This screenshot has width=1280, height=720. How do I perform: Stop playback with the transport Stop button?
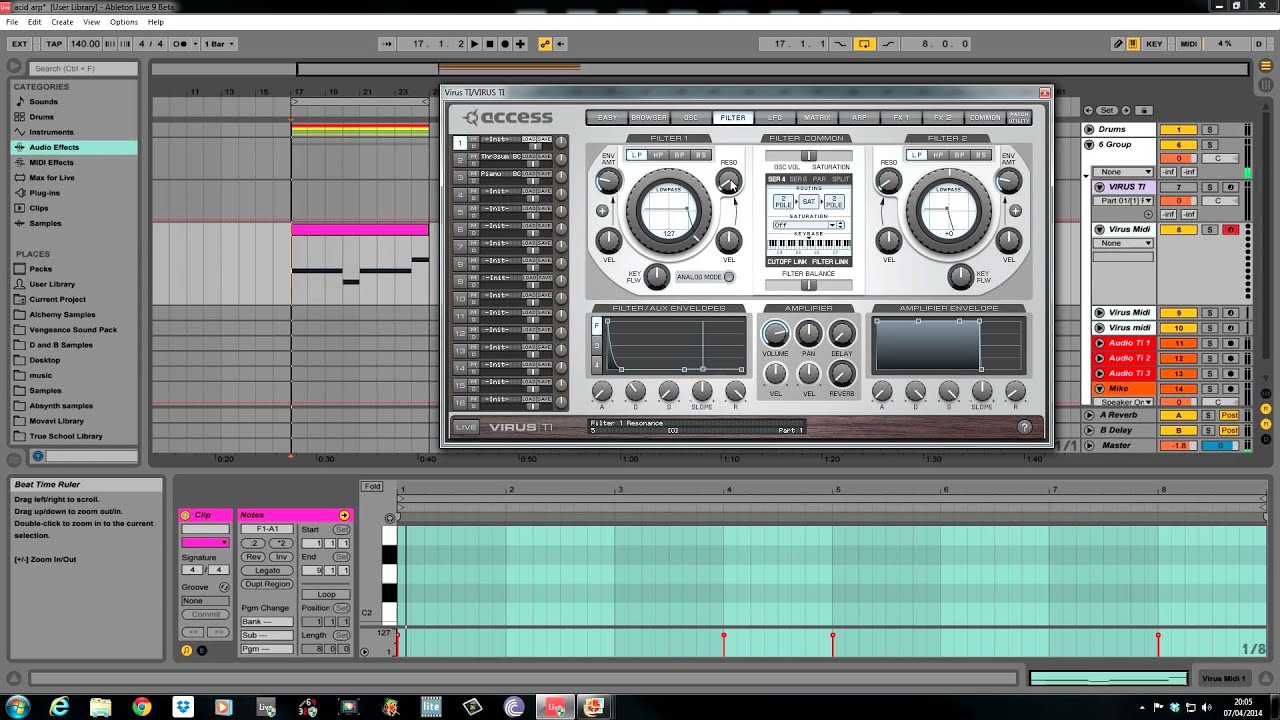click(490, 44)
